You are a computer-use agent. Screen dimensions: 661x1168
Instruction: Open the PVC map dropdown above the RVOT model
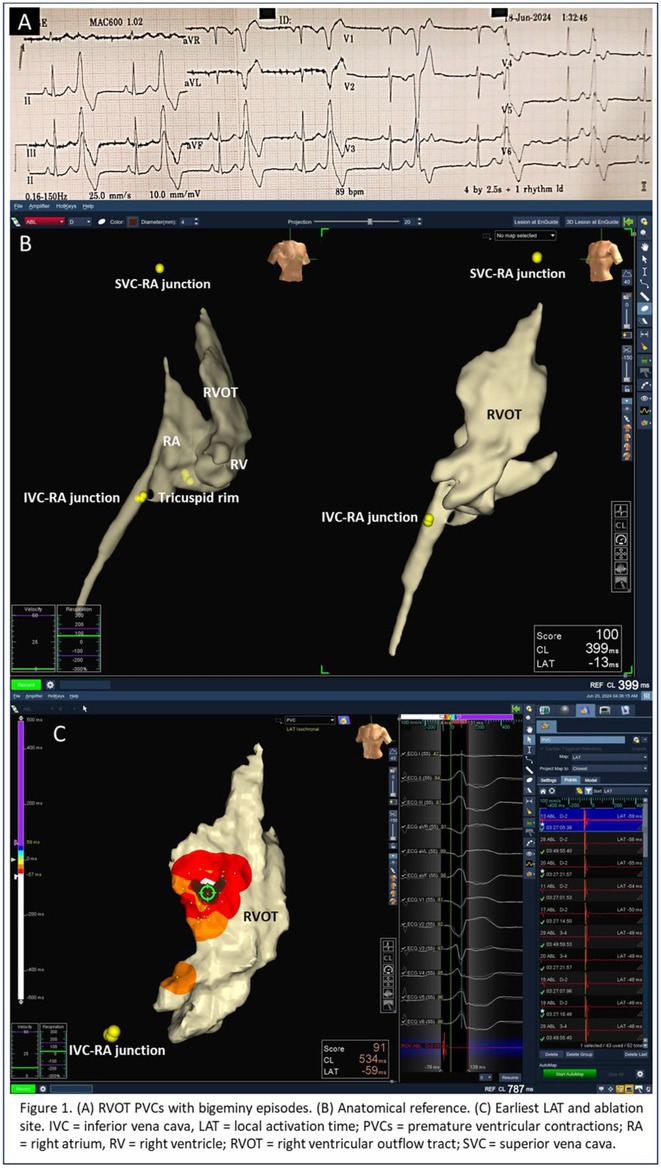[x=310, y=720]
